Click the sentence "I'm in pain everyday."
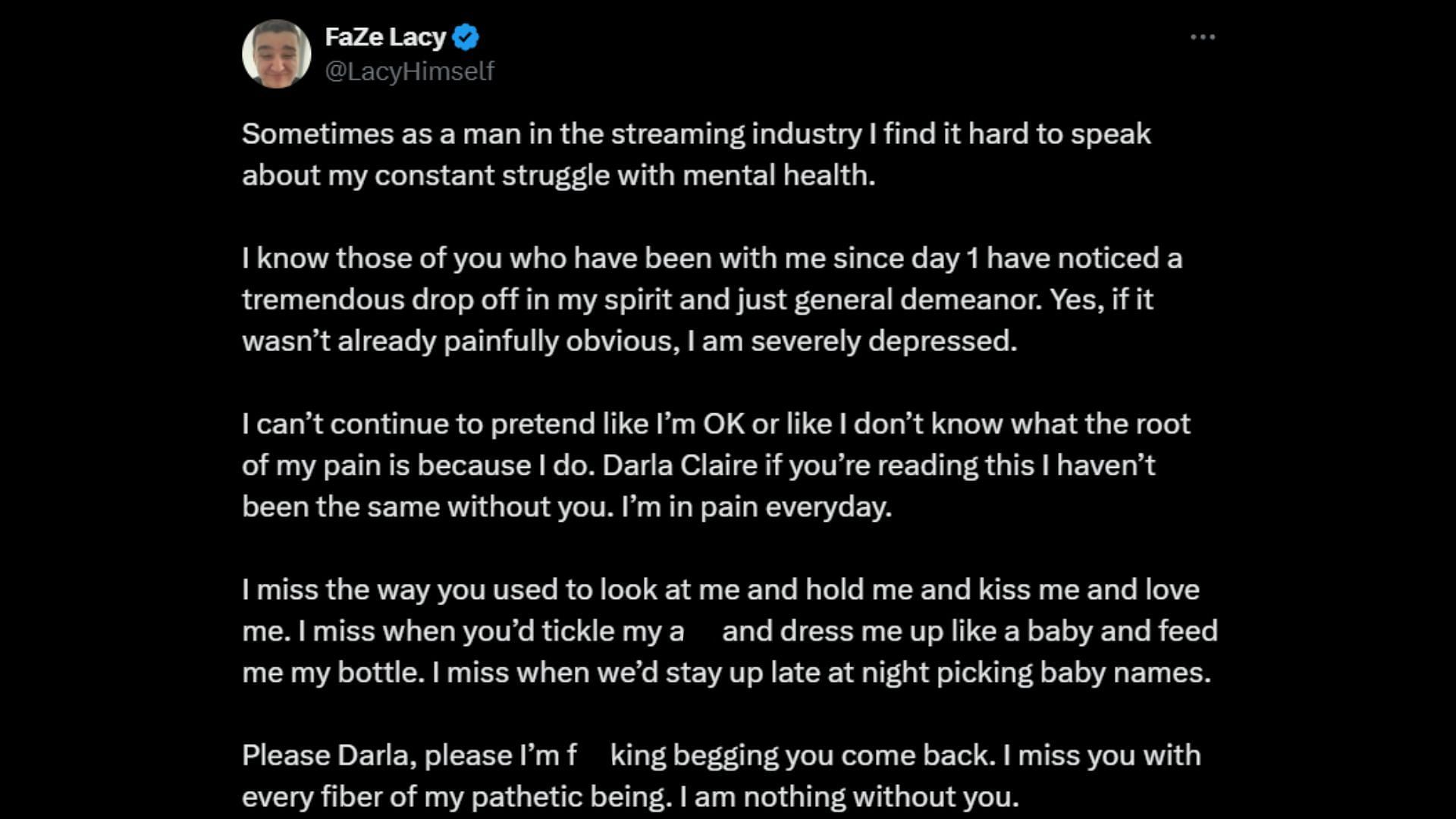Image resolution: width=1456 pixels, height=819 pixels. click(x=756, y=507)
